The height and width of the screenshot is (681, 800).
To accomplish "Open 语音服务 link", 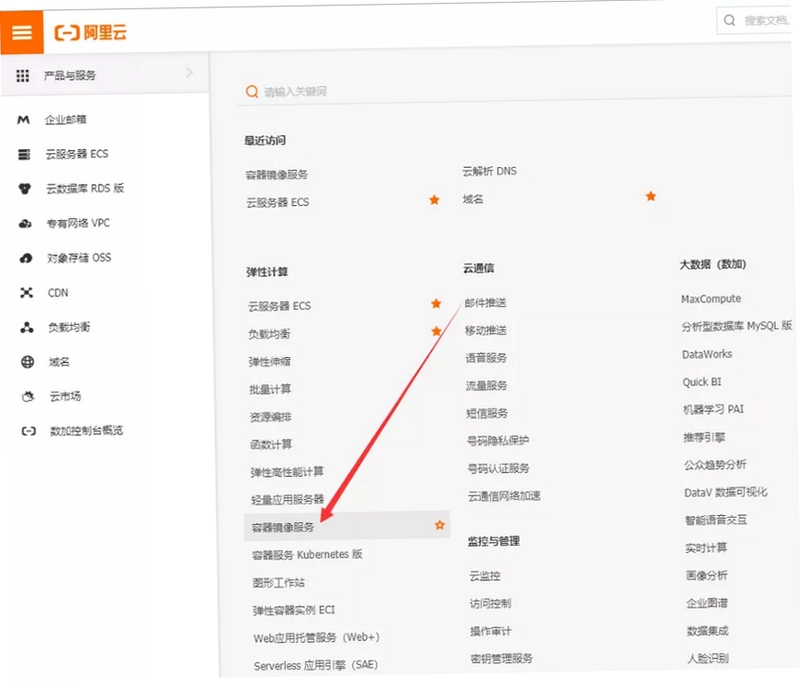I will [486, 358].
